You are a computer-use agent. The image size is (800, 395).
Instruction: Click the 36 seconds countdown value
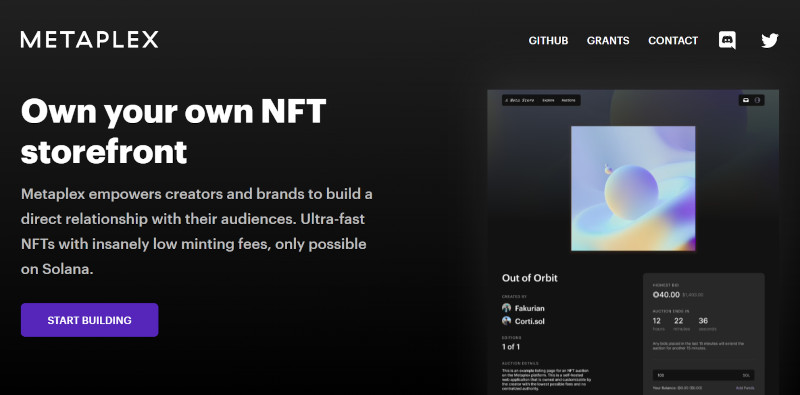coord(703,321)
